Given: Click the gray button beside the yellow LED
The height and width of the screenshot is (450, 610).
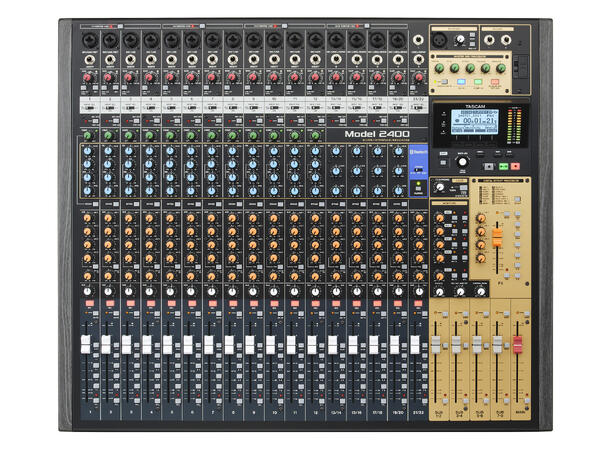Looking at the screenshot, I should click(x=444, y=82).
